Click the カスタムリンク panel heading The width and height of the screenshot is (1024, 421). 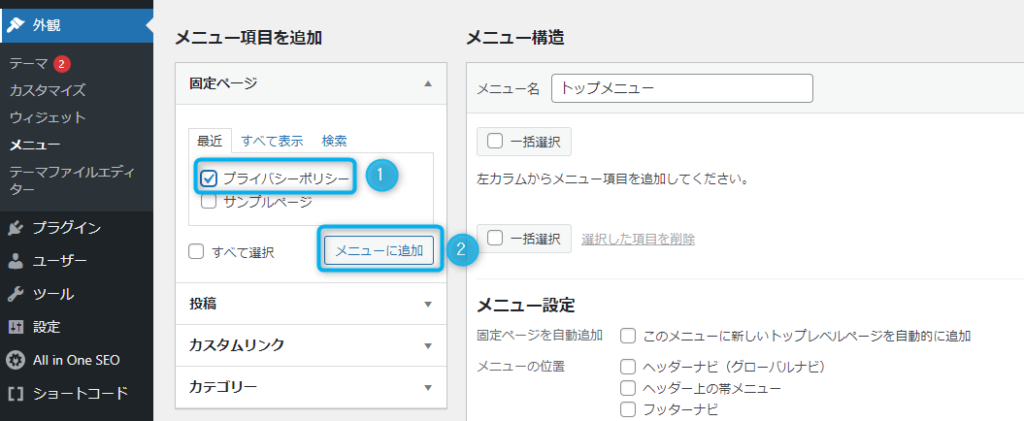click(x=311, y=346)
